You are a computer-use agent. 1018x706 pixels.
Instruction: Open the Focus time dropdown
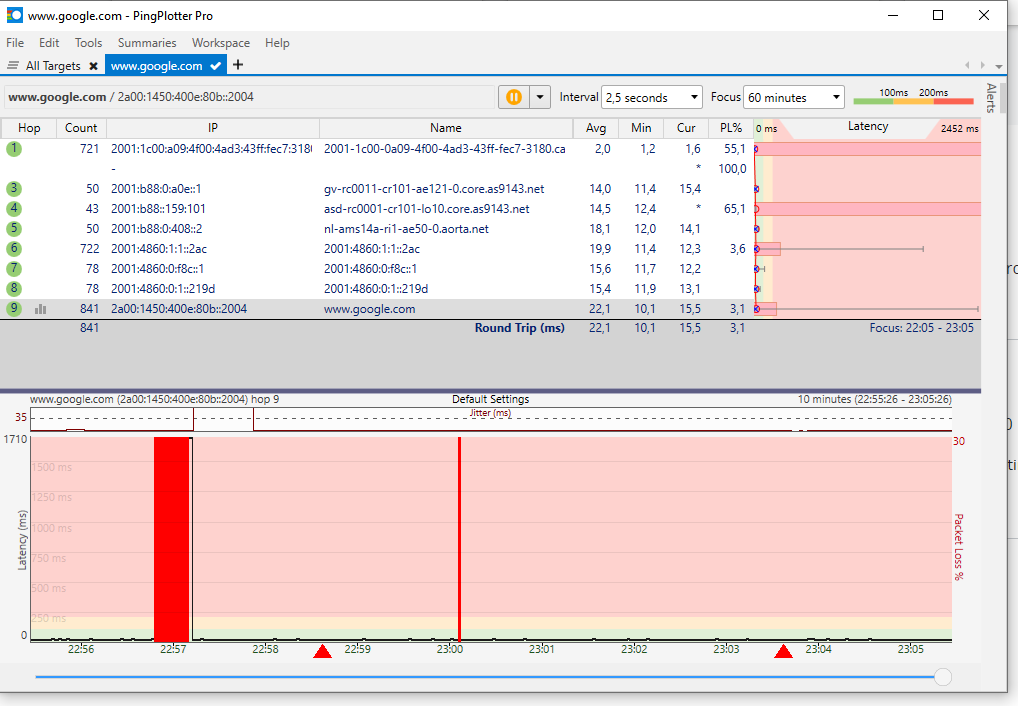click(794, 98)
